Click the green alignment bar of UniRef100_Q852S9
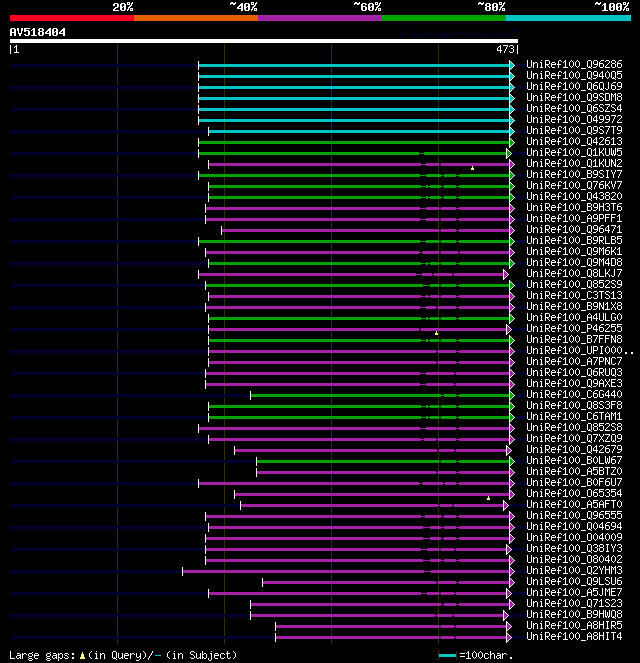640x663 pixels. click(358, 285)
